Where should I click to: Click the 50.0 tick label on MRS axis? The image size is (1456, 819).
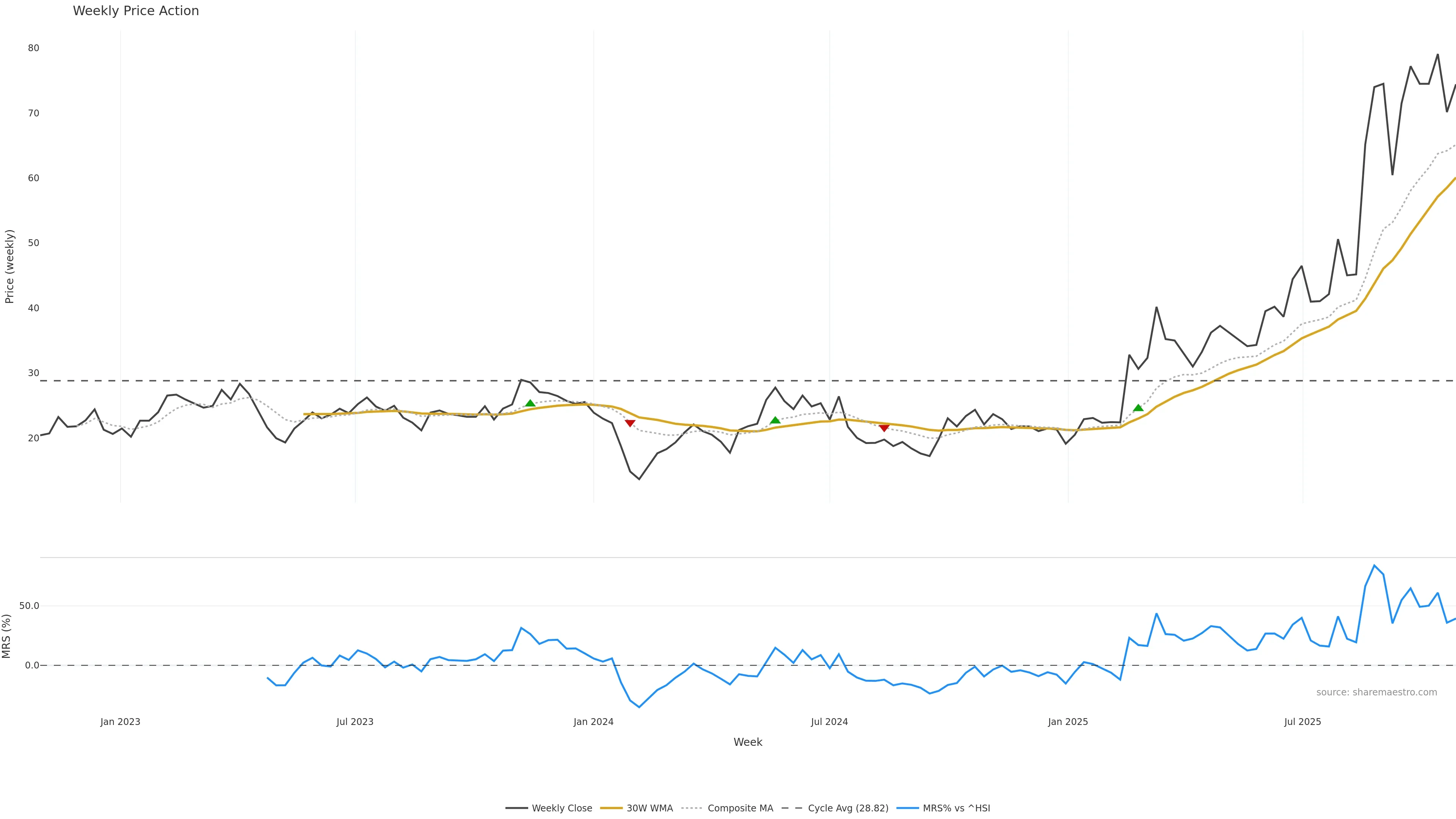point(29,606)
